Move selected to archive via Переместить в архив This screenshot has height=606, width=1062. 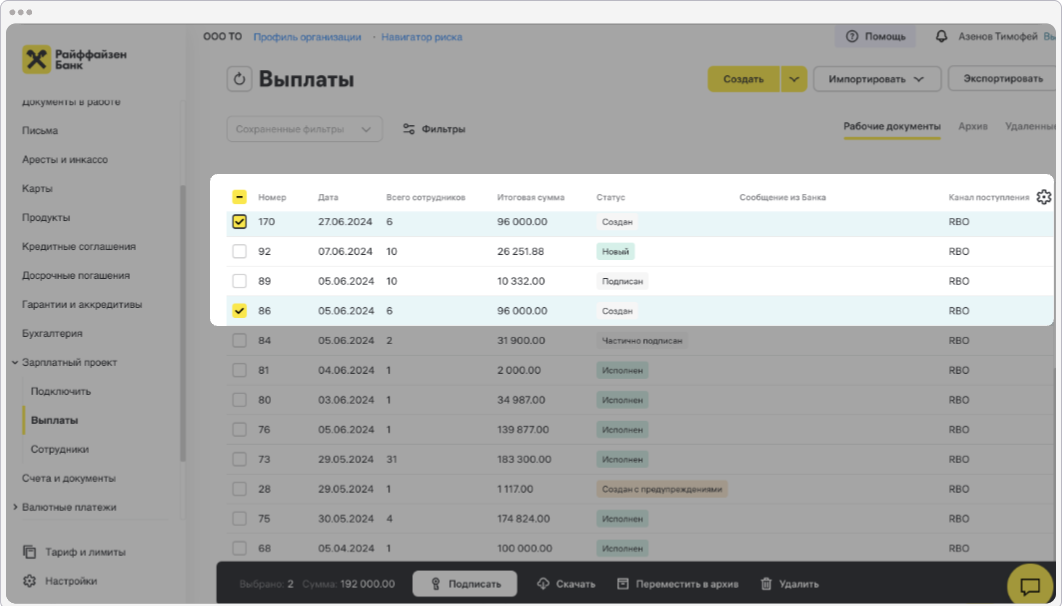679,584
